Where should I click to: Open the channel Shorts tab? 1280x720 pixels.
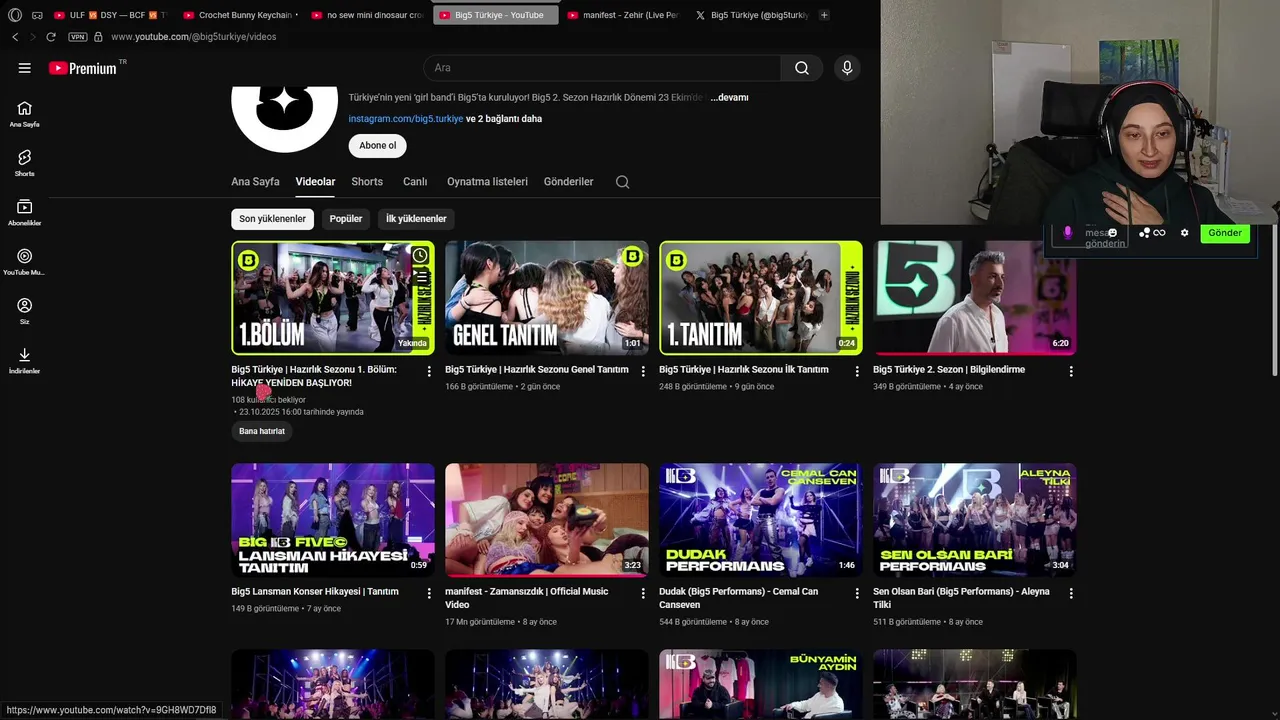click(x=367, y=182)
